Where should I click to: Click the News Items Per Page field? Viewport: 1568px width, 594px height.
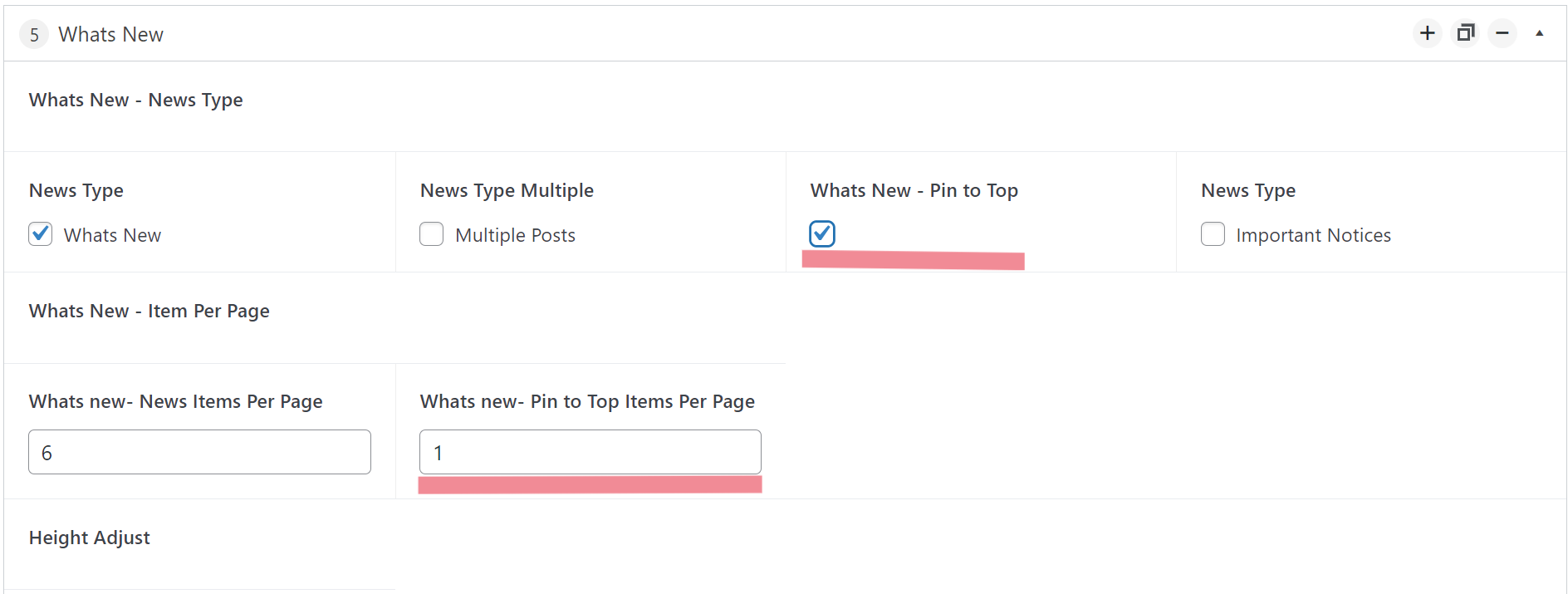click(x=199, y=452)
